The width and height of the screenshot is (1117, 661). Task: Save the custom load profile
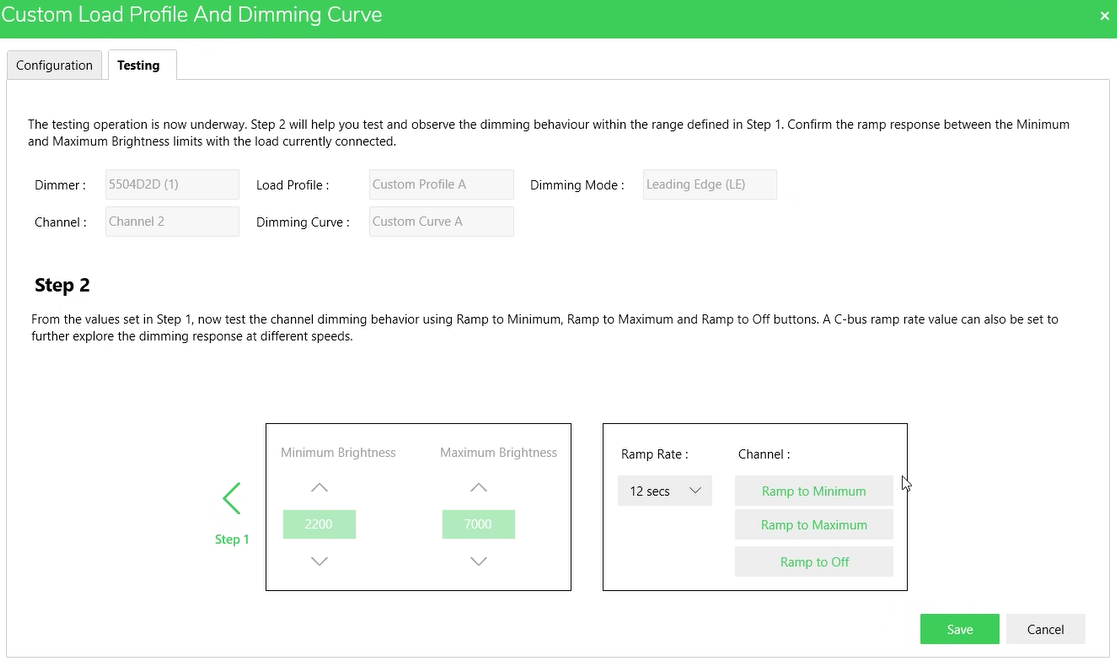point(960,629)
